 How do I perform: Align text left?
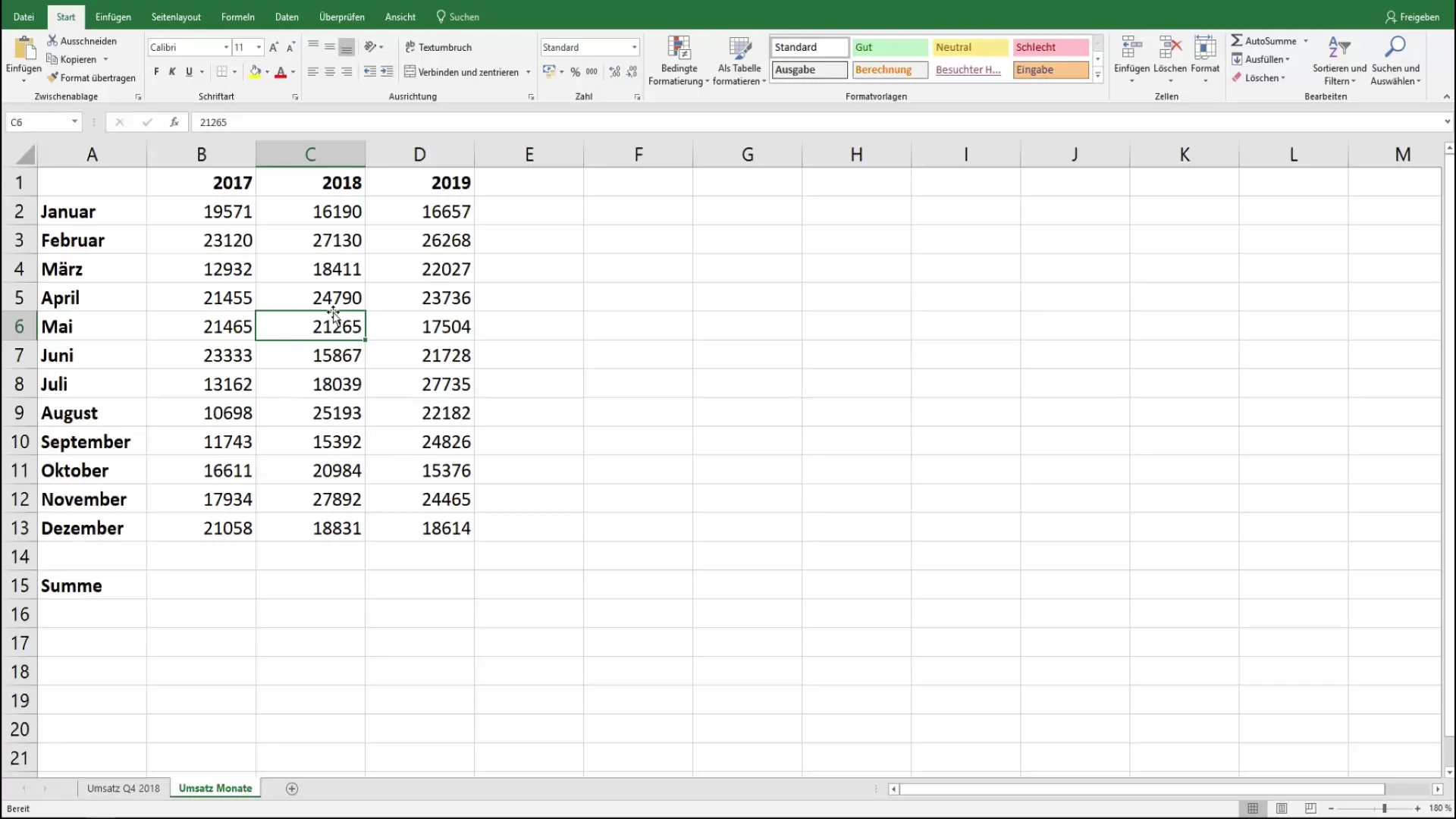click(x=313, y=72)
